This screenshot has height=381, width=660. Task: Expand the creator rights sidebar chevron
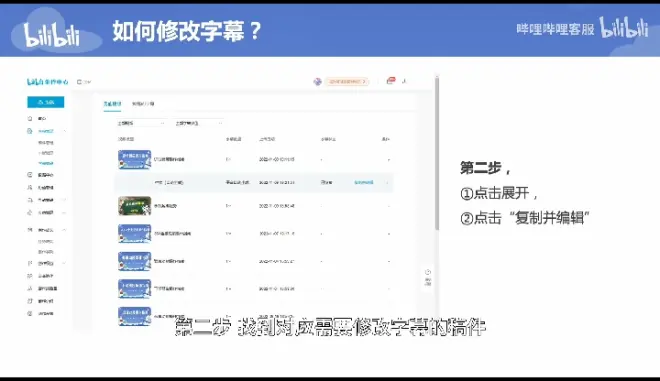(x=64, y=263)
